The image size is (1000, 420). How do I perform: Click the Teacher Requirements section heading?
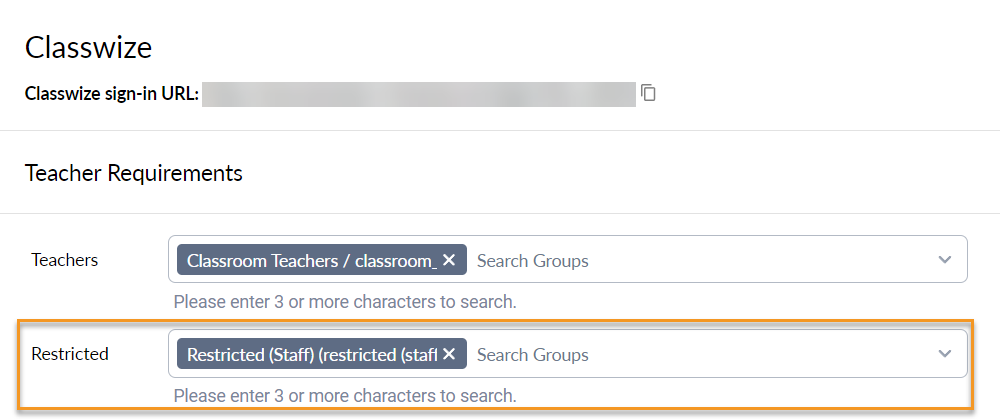click(133, 173)
